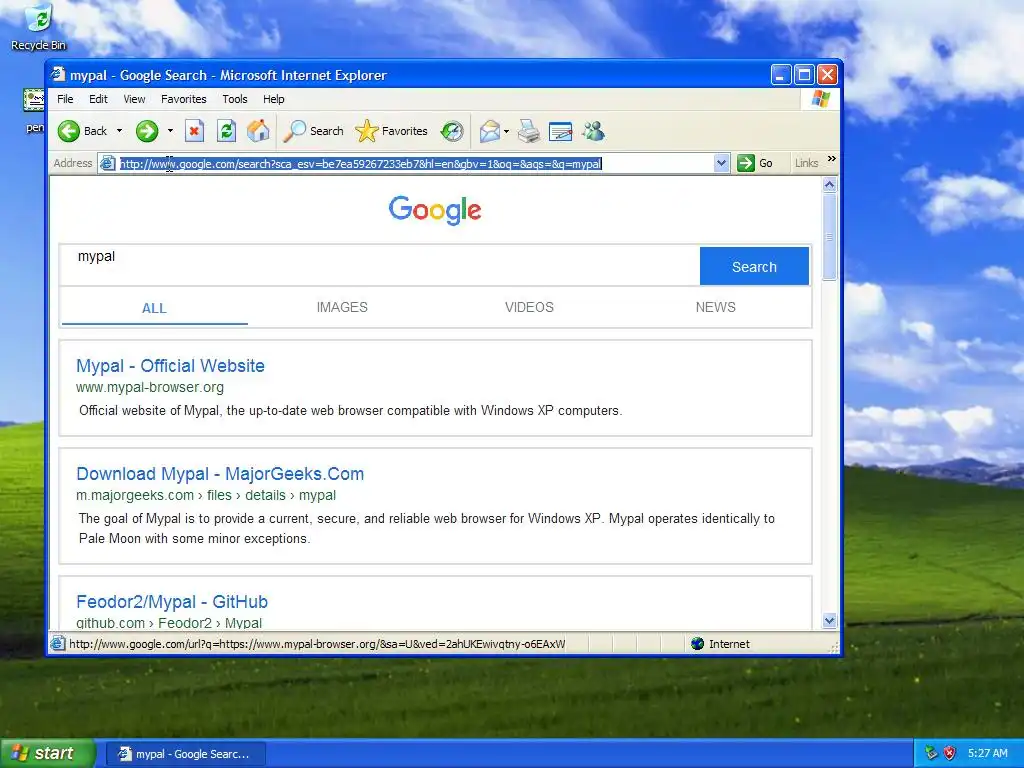Click the Internet zone text in status bar
This screenshot has width=1024, height=768.
(x=729, y=644)
